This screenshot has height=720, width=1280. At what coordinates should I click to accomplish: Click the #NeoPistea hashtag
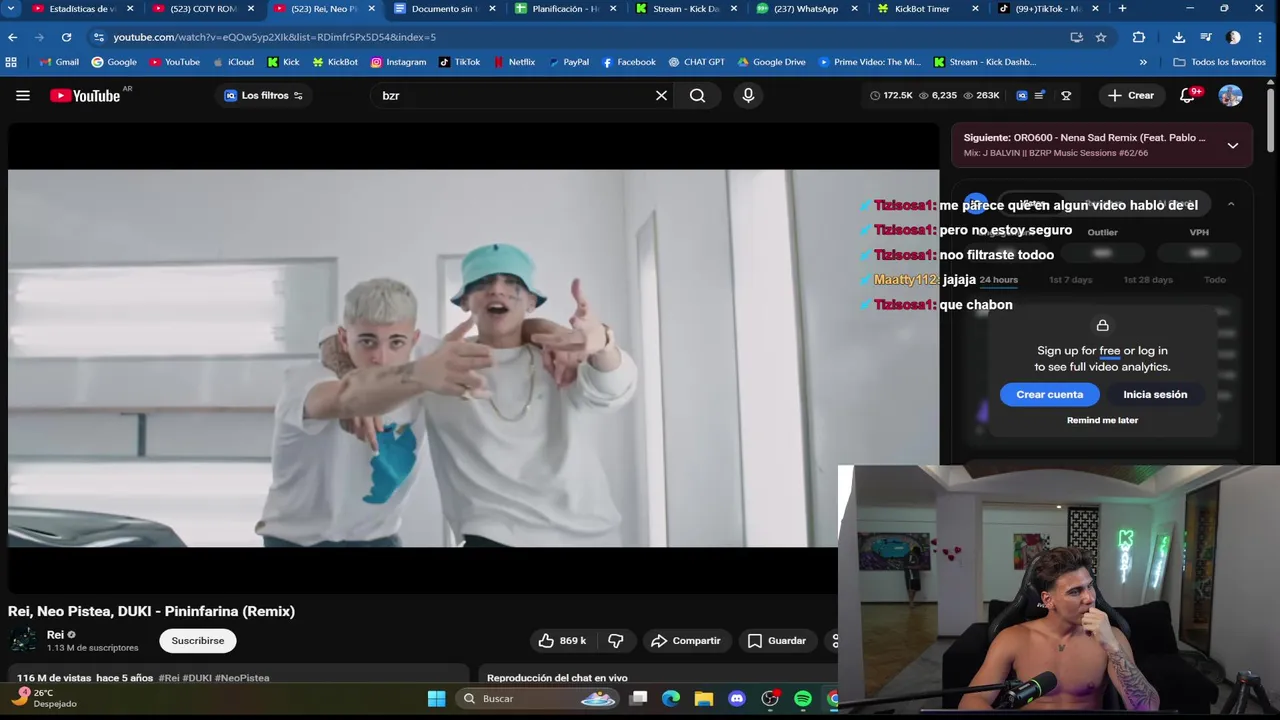point(242,678)
